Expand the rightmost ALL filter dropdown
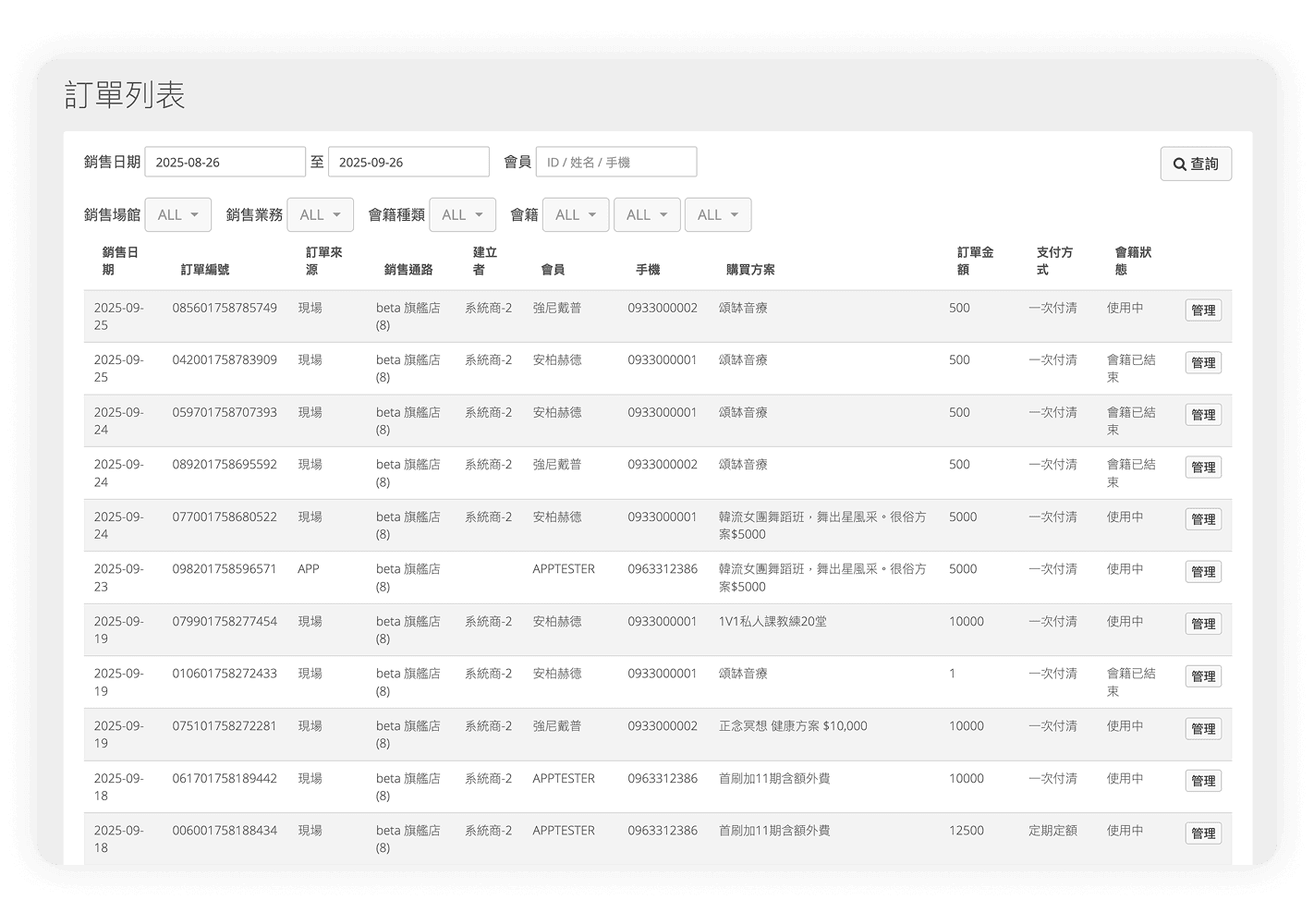The width and height of the screenshot is (1314, 924). 717,213
